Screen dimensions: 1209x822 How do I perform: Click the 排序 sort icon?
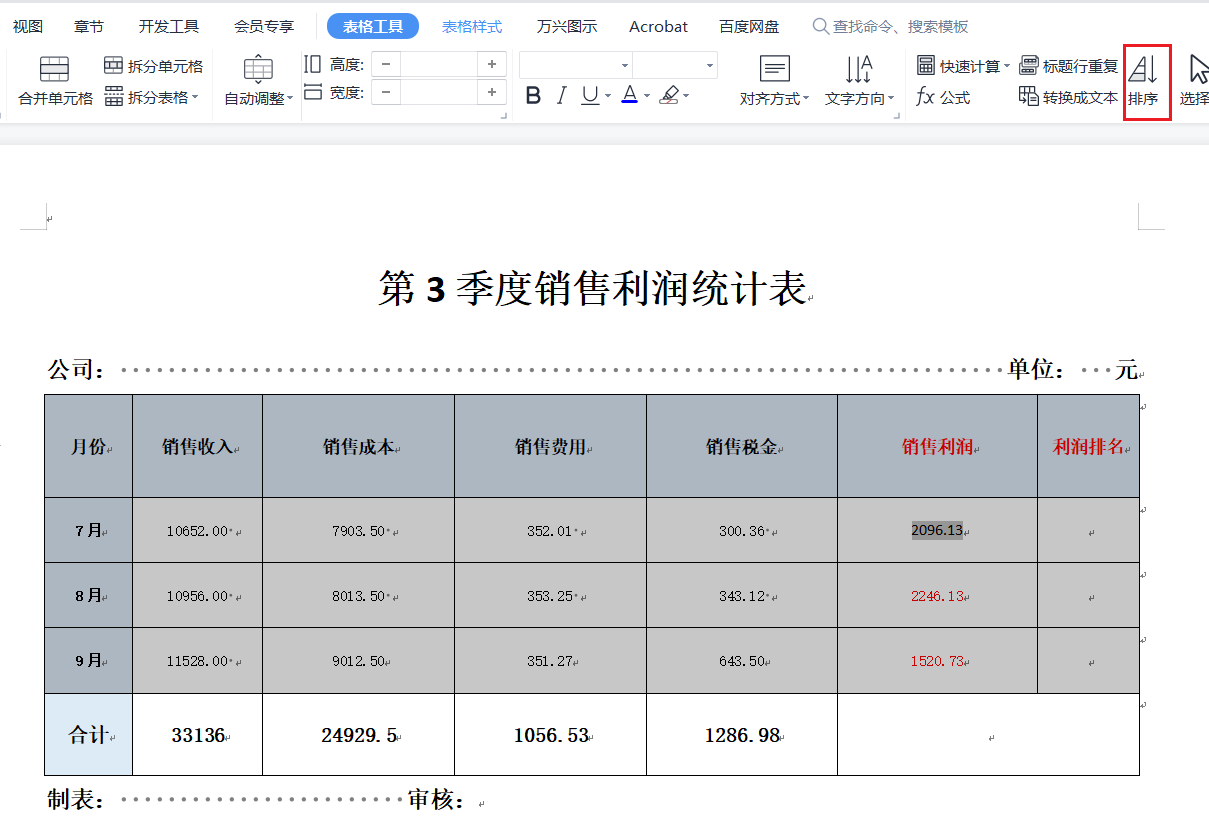[1143, 70]
